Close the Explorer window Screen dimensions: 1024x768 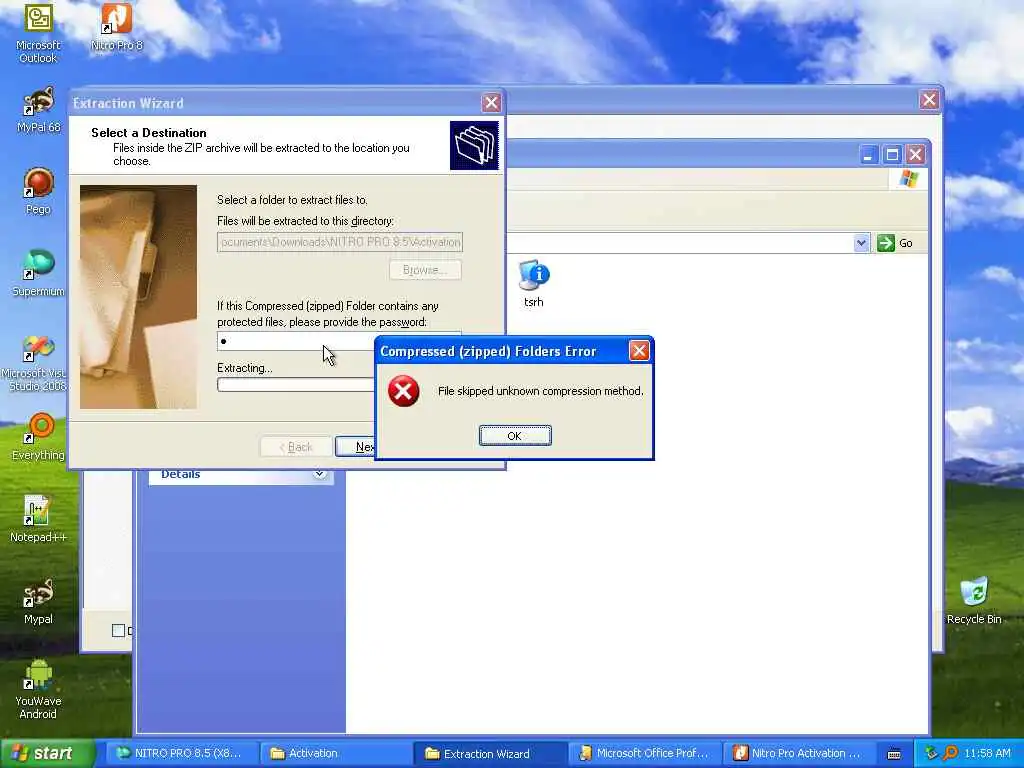[916, 155]
